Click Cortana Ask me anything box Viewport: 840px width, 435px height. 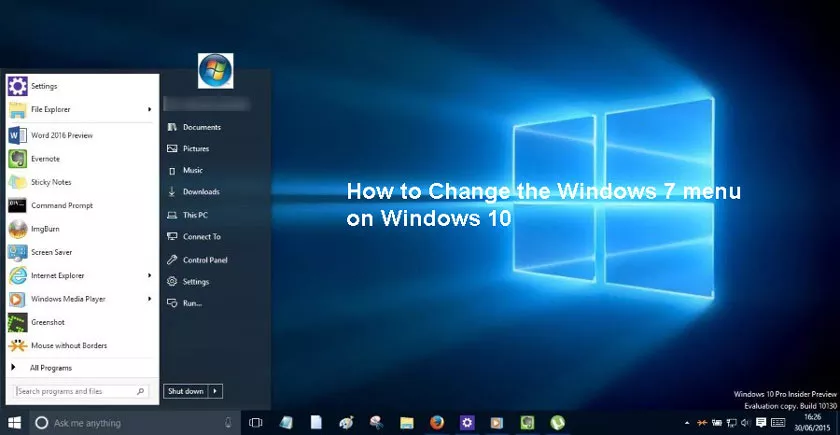point(134,423)
